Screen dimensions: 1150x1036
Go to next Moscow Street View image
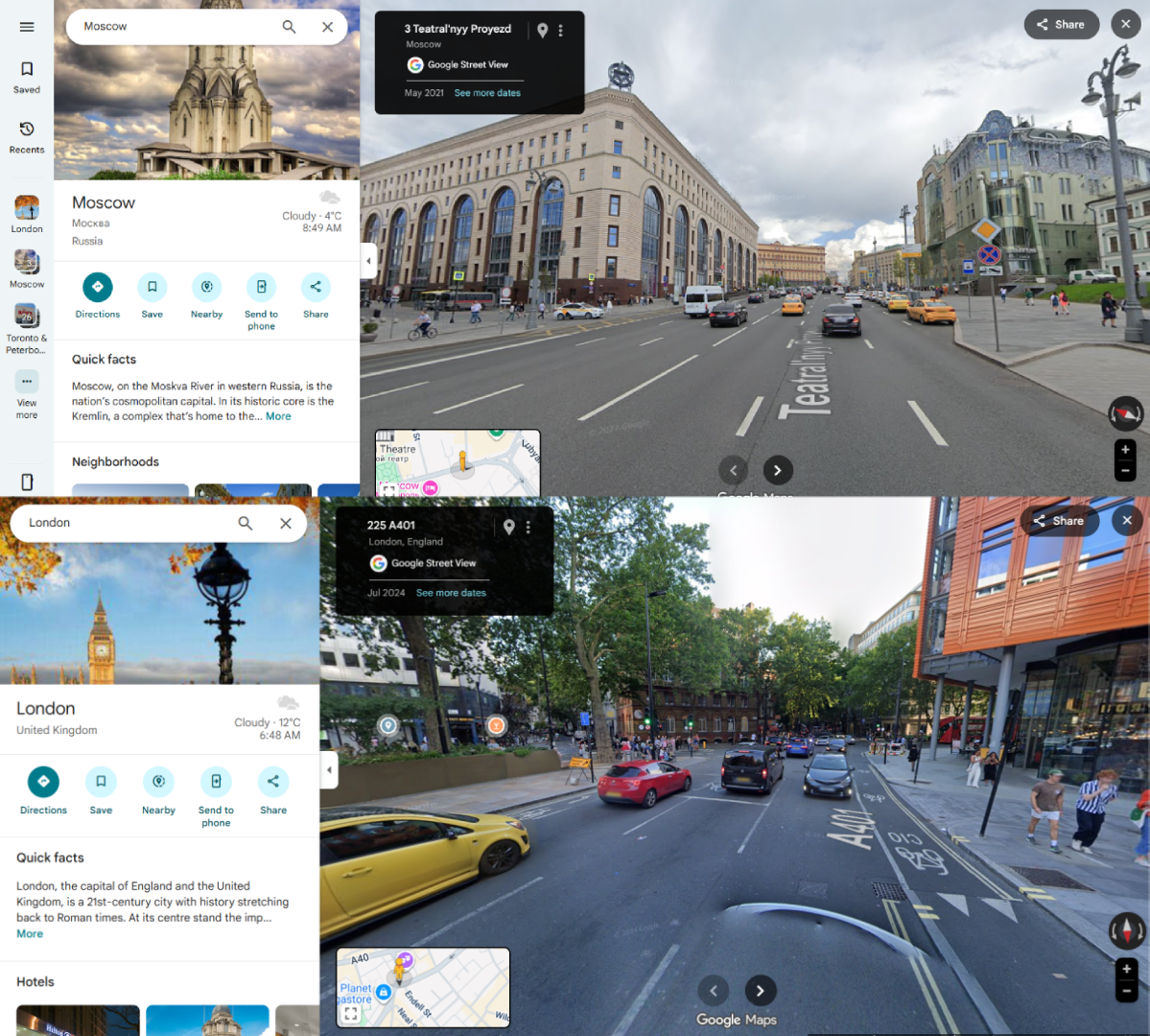coord(778,470)
